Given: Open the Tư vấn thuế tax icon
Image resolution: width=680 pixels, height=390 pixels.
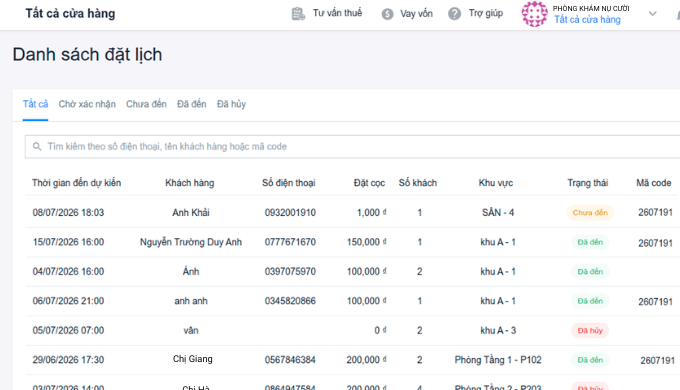Looking at the screenshot, I should tap(298, 14).
